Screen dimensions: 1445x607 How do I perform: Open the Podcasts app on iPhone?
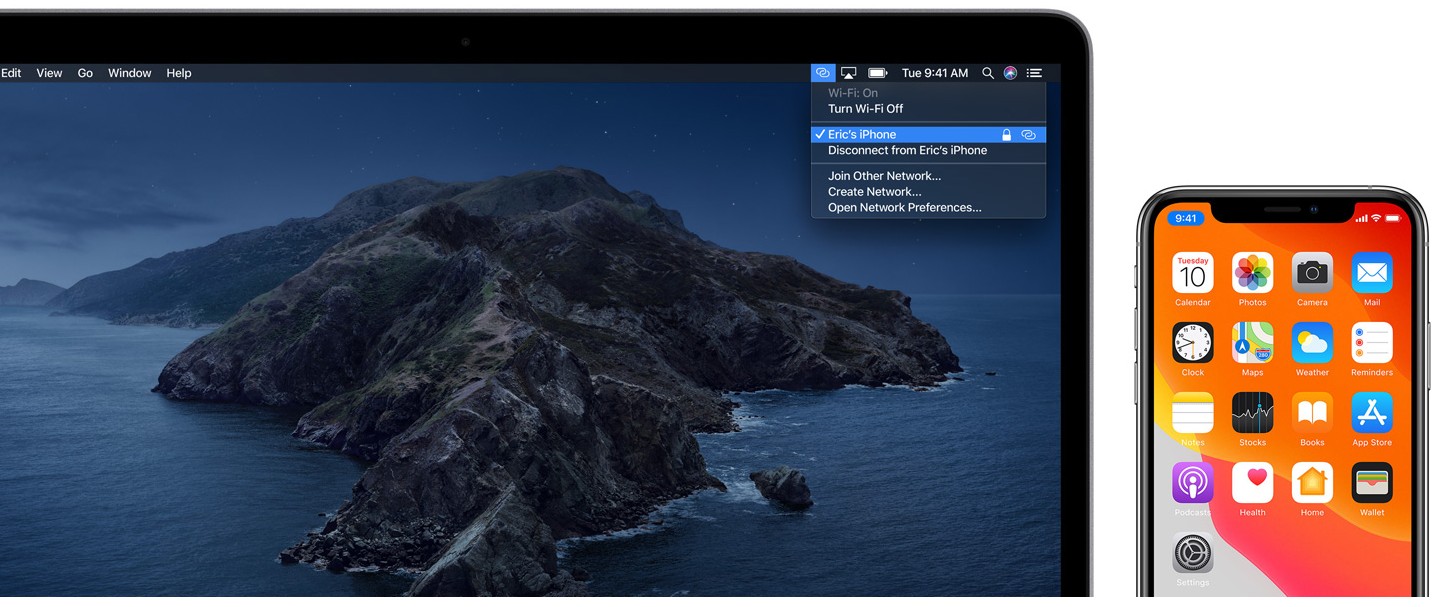pos(1193,483)
